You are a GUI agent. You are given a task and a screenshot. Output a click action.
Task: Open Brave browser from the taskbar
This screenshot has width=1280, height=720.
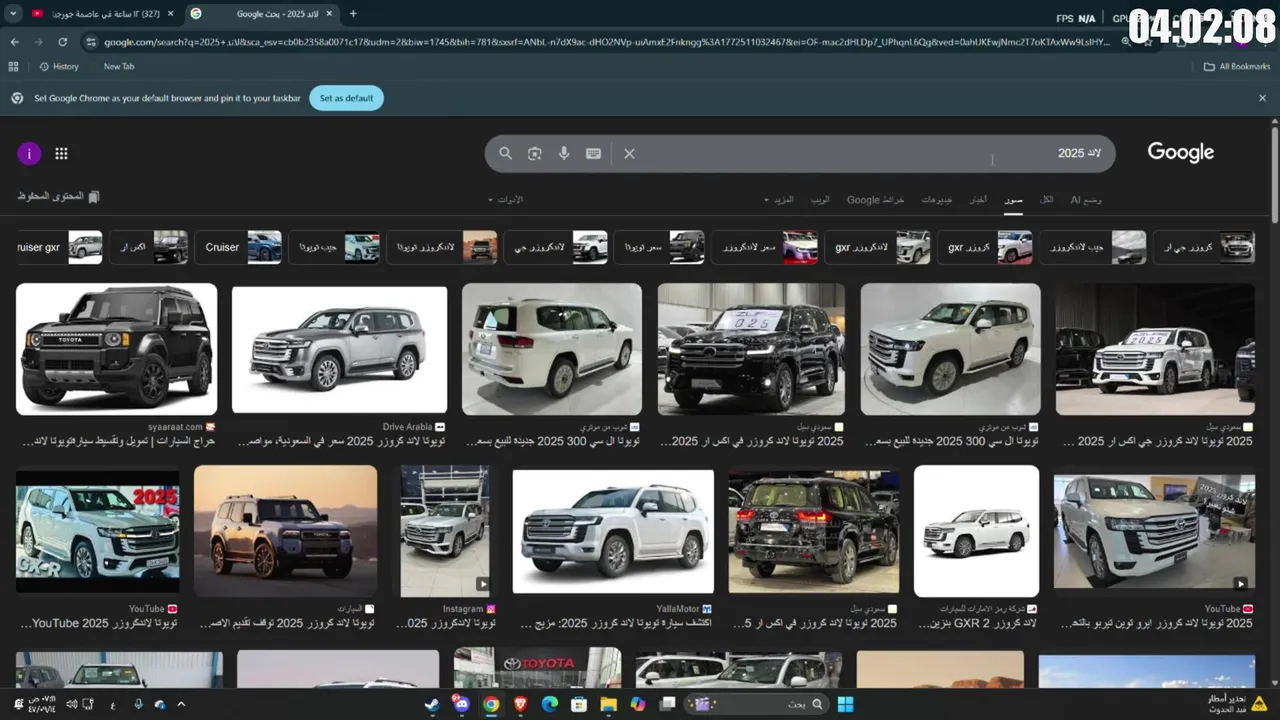coord(520,704)
